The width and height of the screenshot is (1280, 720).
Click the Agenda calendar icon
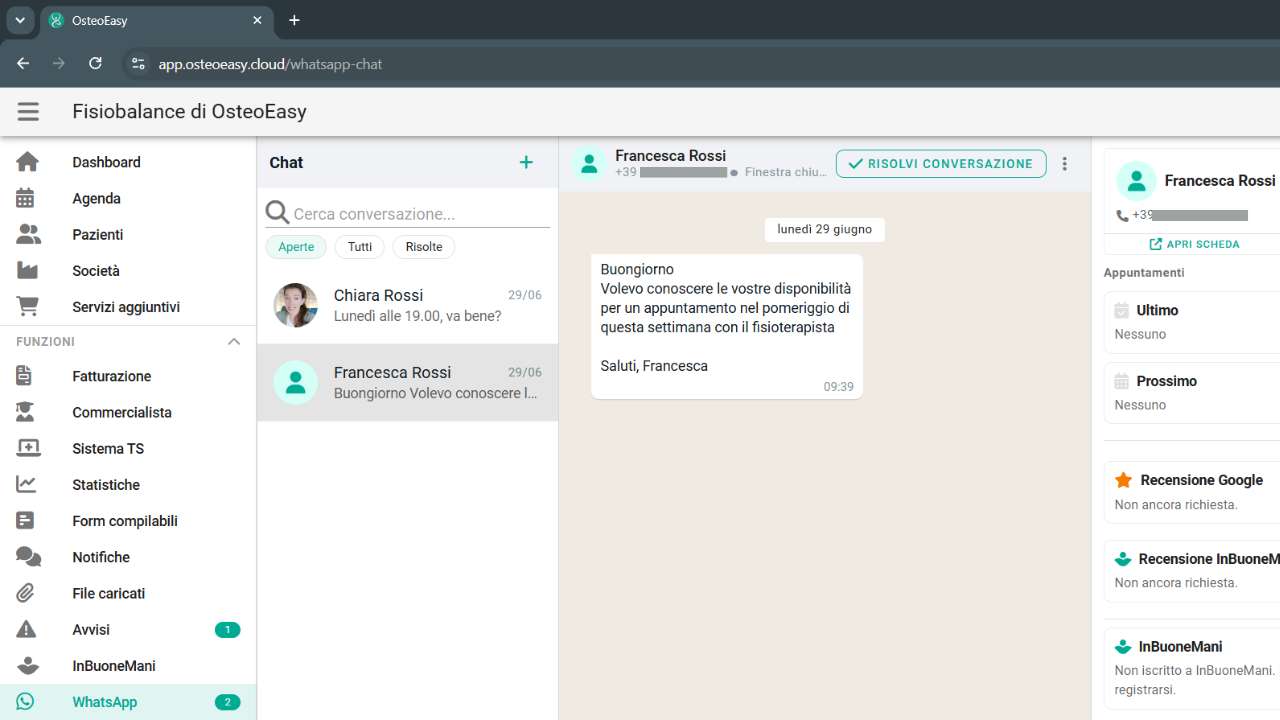point(26,198)
